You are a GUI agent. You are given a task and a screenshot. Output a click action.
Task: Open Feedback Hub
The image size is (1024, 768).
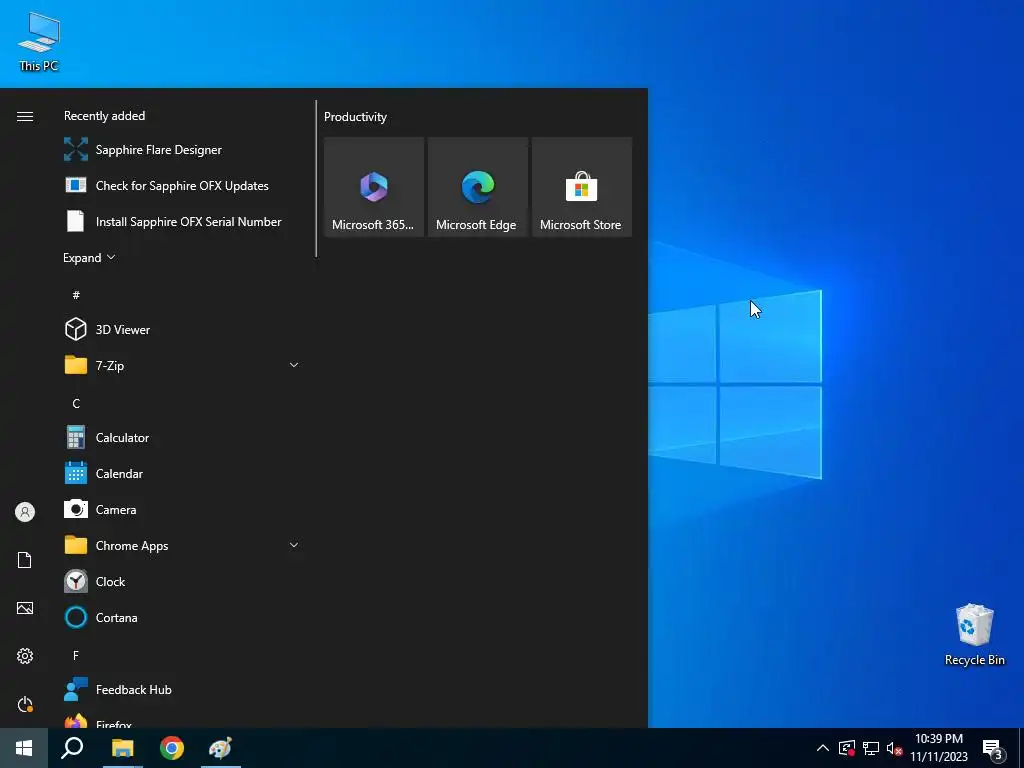pyautogui.click(x=181, y=690)
